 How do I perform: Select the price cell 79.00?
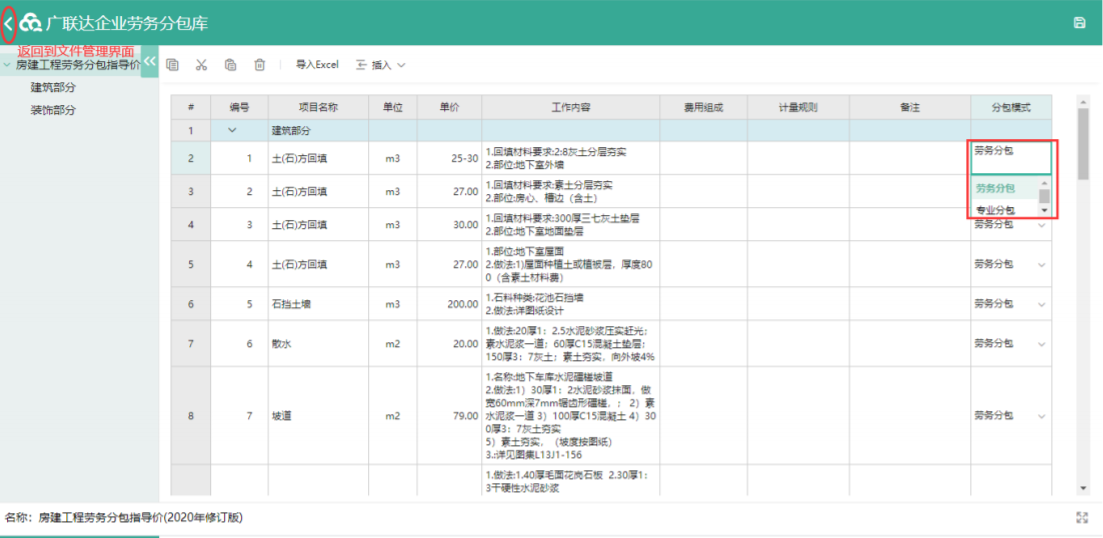coord(450,416)
